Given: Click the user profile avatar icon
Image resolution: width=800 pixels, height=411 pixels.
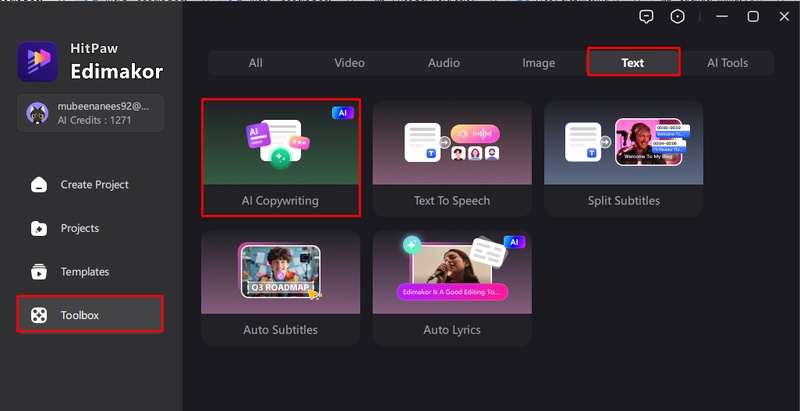Looking at the screenshot, I should 37,112.
